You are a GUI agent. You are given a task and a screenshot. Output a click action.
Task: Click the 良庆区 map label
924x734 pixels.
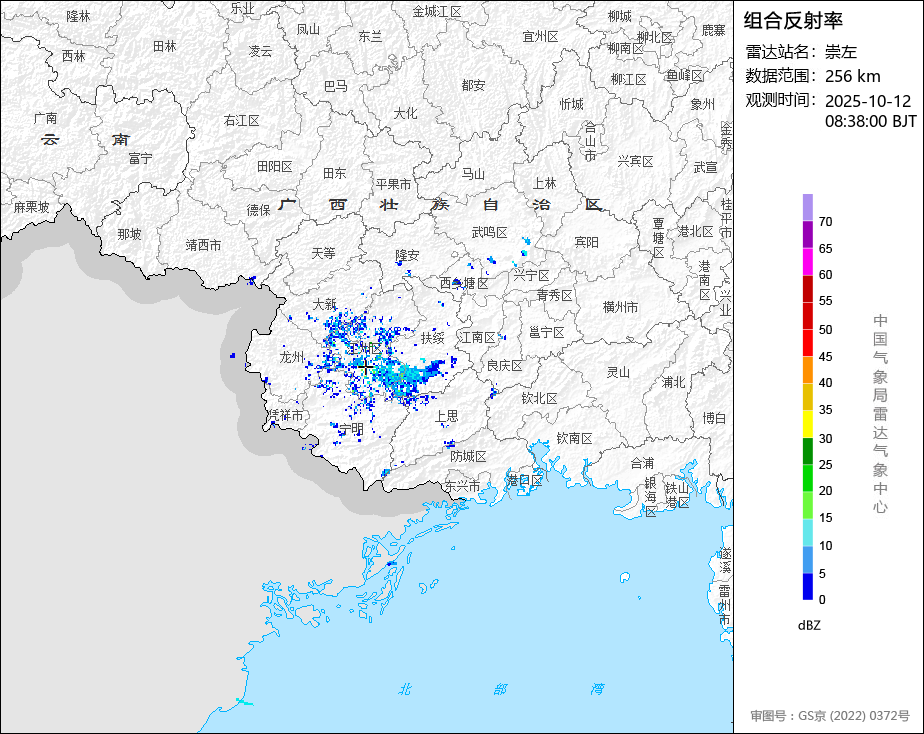coord(504,365)
